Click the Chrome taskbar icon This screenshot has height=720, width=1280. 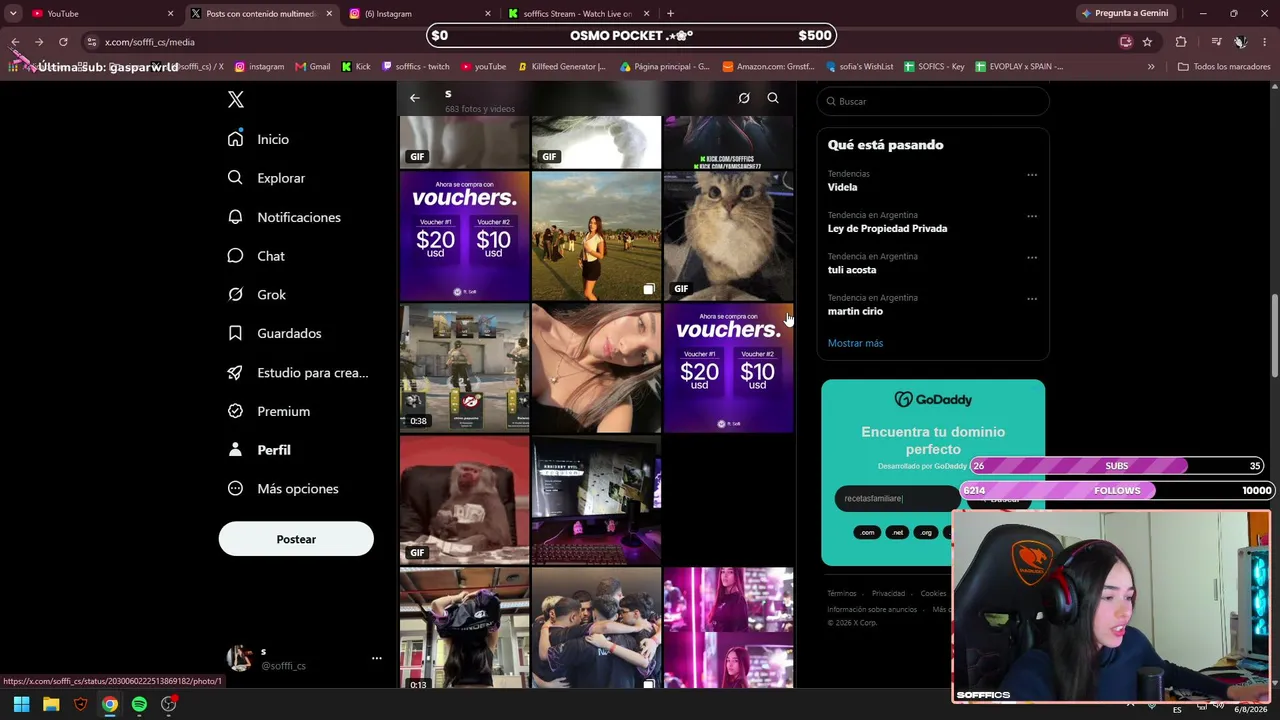110,705
